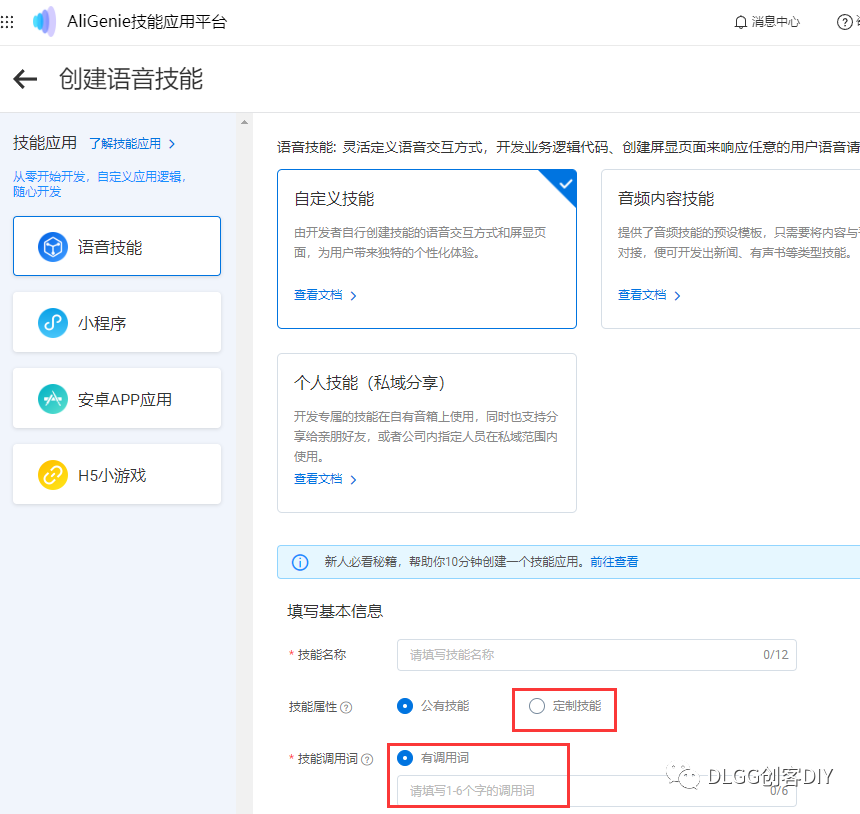The height and width of the screenshot is (814, 860).
Task: Click the 消息中心 text
Action: 776,22
